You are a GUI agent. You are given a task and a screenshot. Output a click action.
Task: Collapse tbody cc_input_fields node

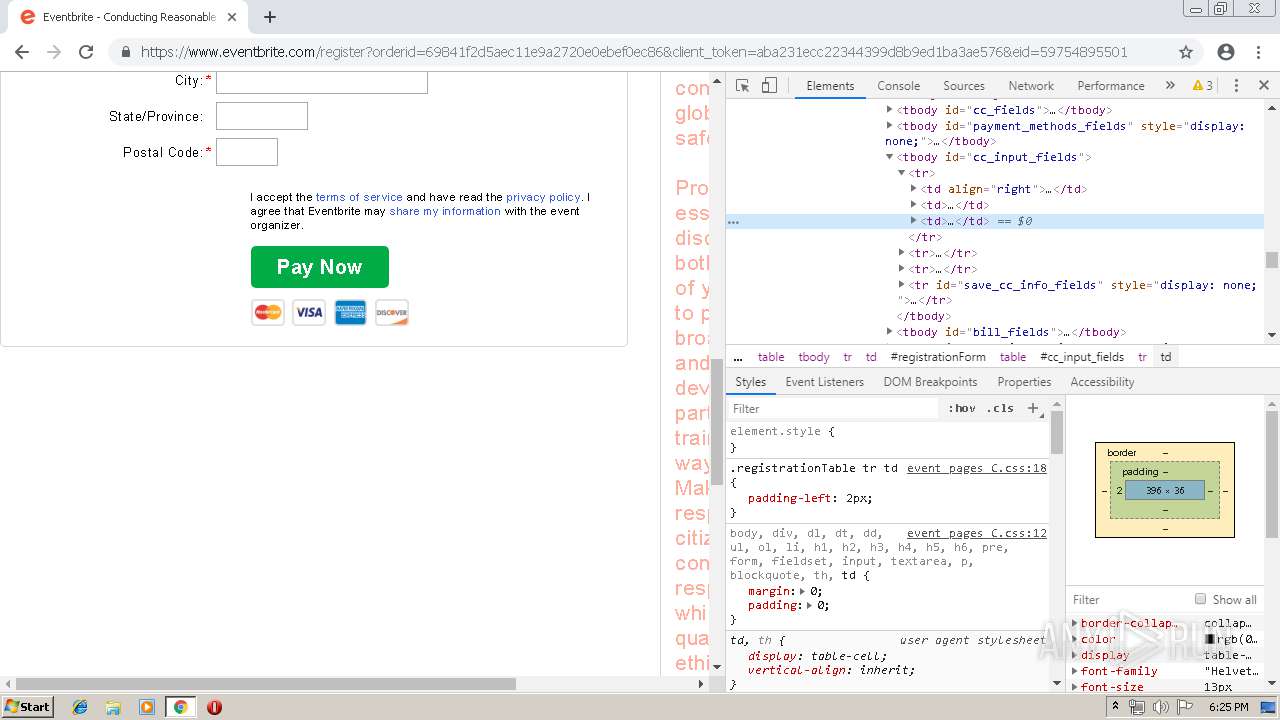tap(890, 157)
